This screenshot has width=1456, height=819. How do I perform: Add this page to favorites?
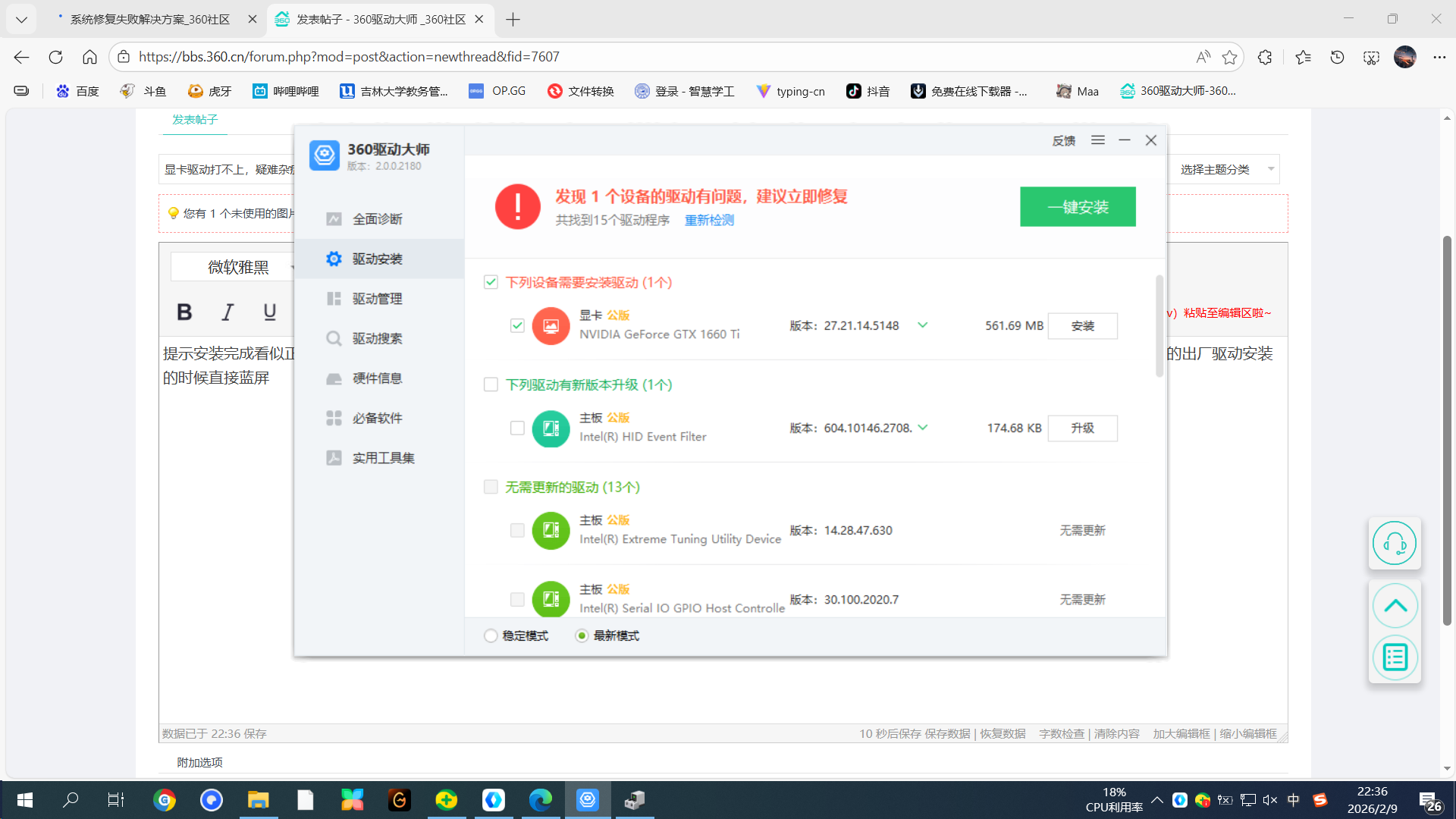coord(1229,57)
